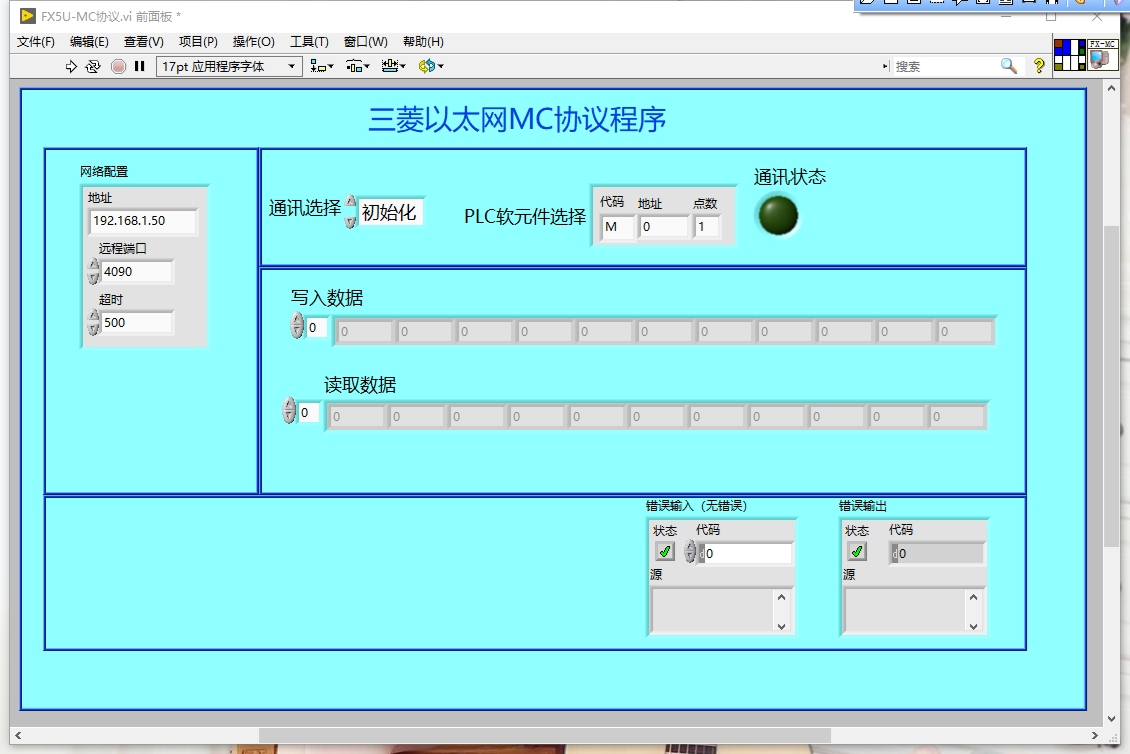This screenshot has width=1130, height=754.
Task: Open the 帮助(H) menu
Action: (x=423, y=42)
